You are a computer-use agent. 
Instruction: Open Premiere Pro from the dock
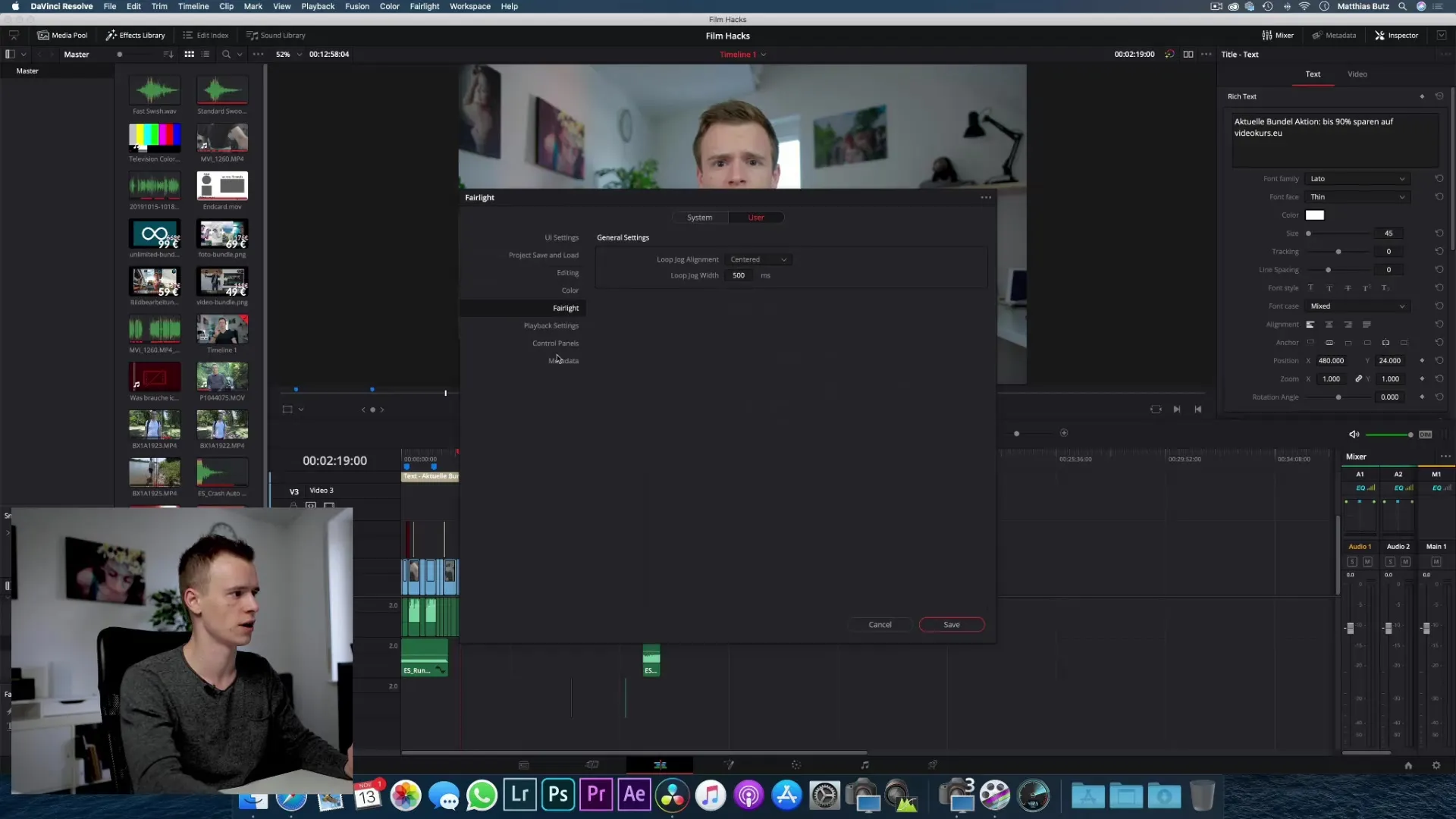click(596, 795)
